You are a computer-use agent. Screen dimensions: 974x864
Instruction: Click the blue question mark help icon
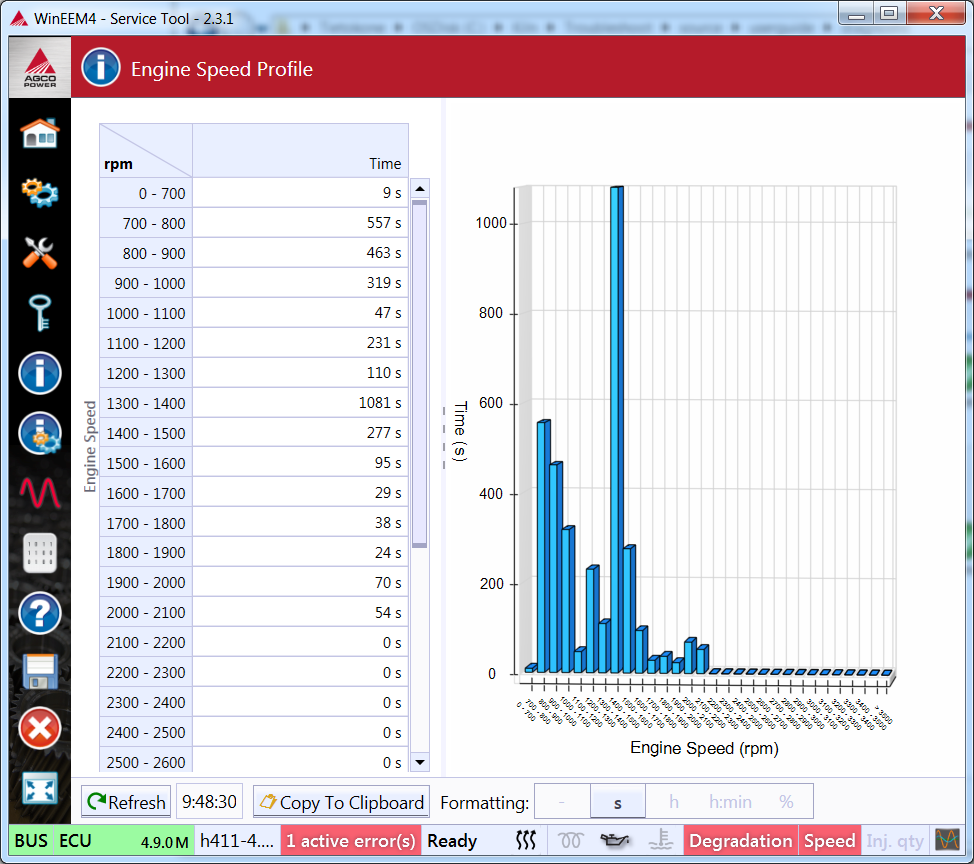point(40,613)
